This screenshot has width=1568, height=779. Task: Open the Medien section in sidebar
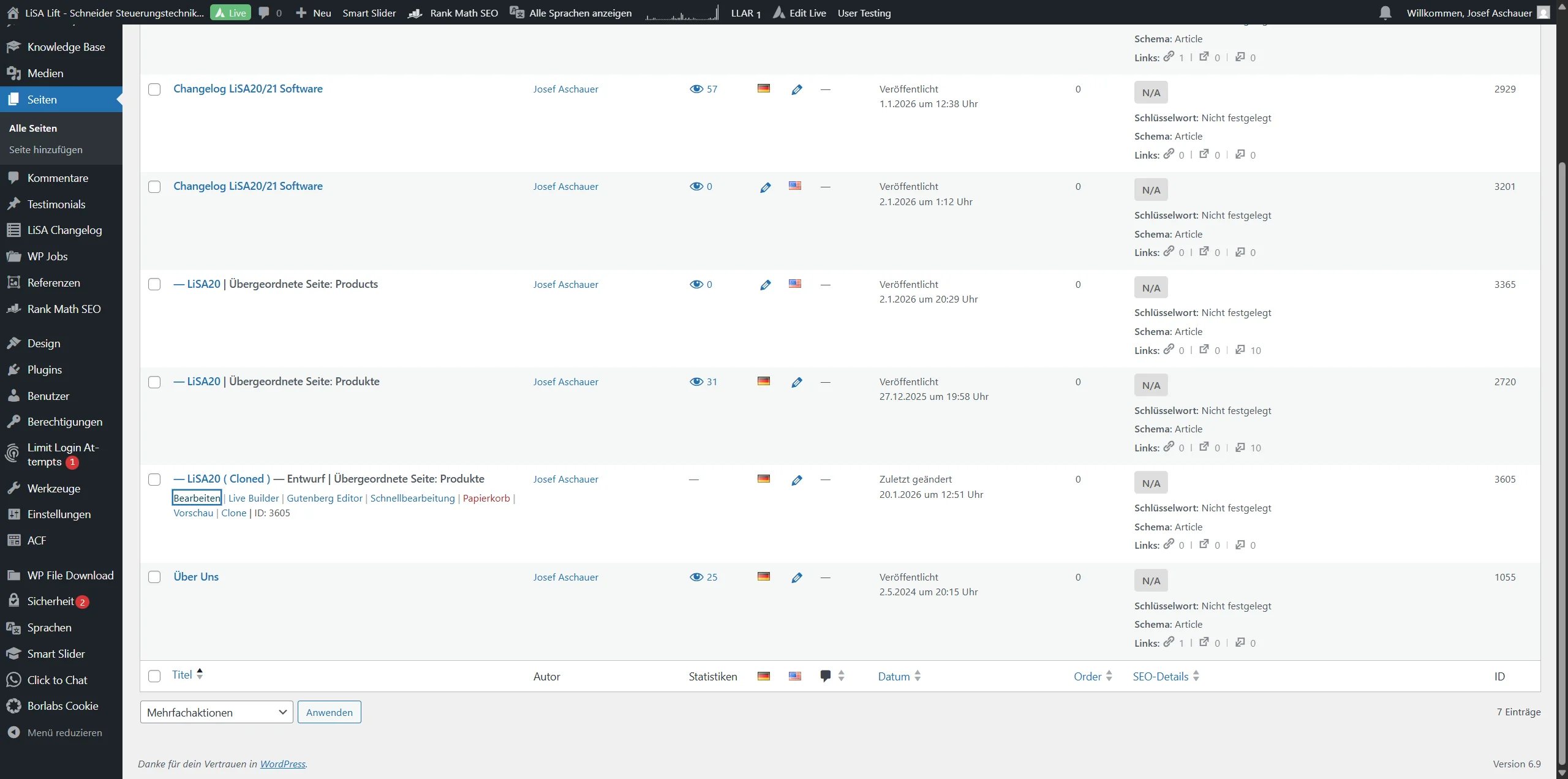(45, 73)
